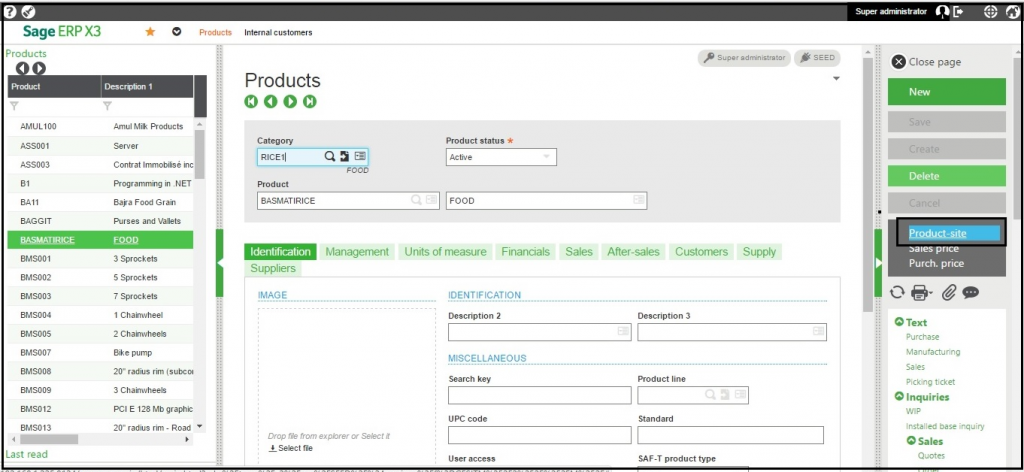Screen dimensions: 1024x472
Task: Click the printer icon
Action: coord(921,293)
